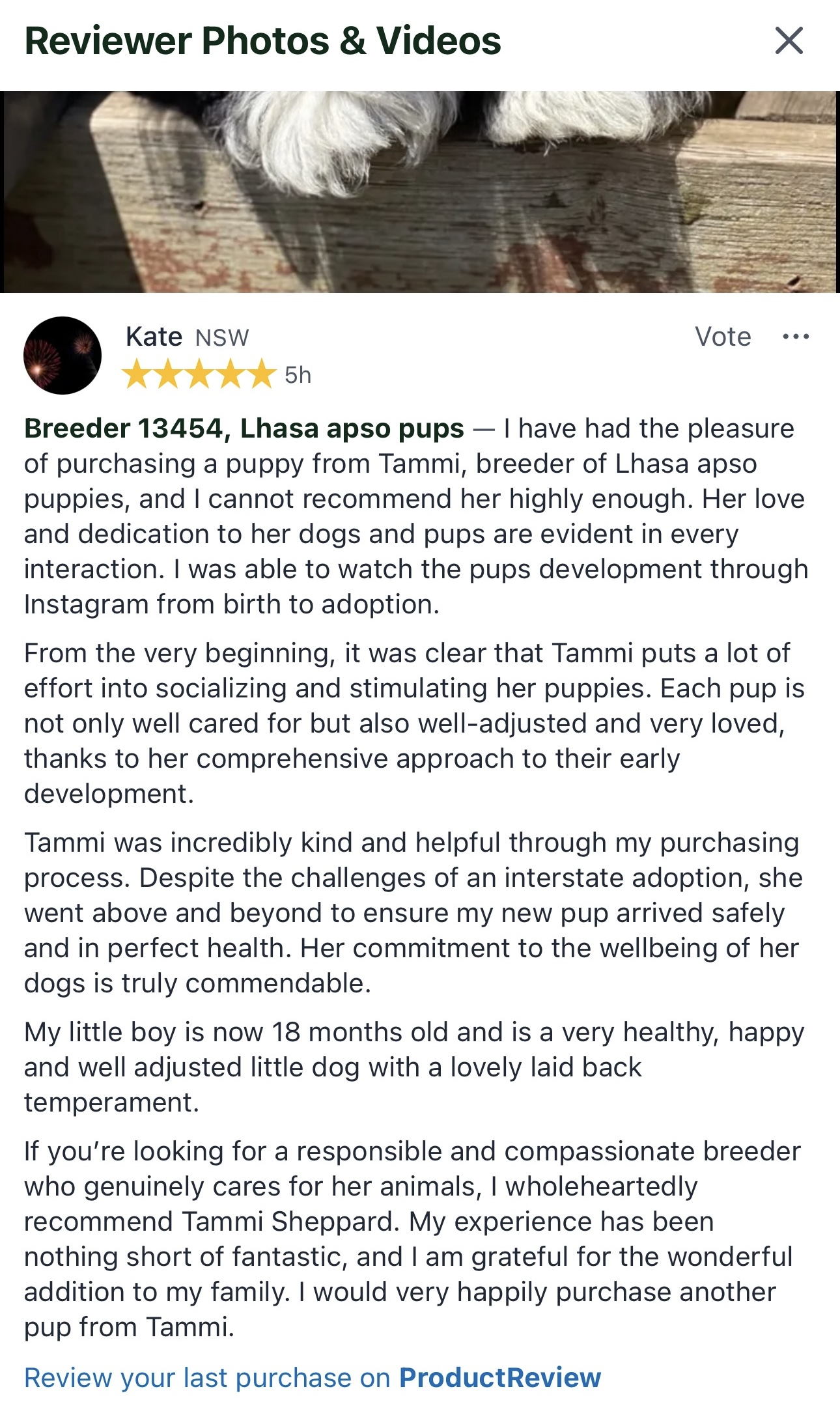Image resolution: width=840 pixels, height=1402 pixels.
Task: Open the 'Breeder 13454, Lhasa apso pups' title
Action: tap(244, 428)
